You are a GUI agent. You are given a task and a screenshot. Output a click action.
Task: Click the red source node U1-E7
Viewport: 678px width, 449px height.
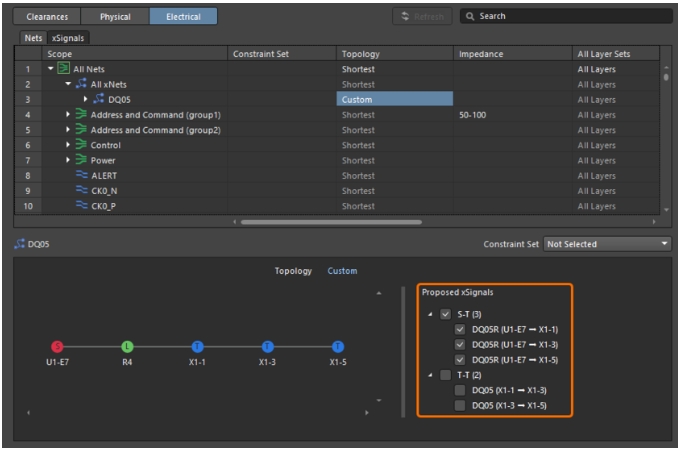pos(57,346)
